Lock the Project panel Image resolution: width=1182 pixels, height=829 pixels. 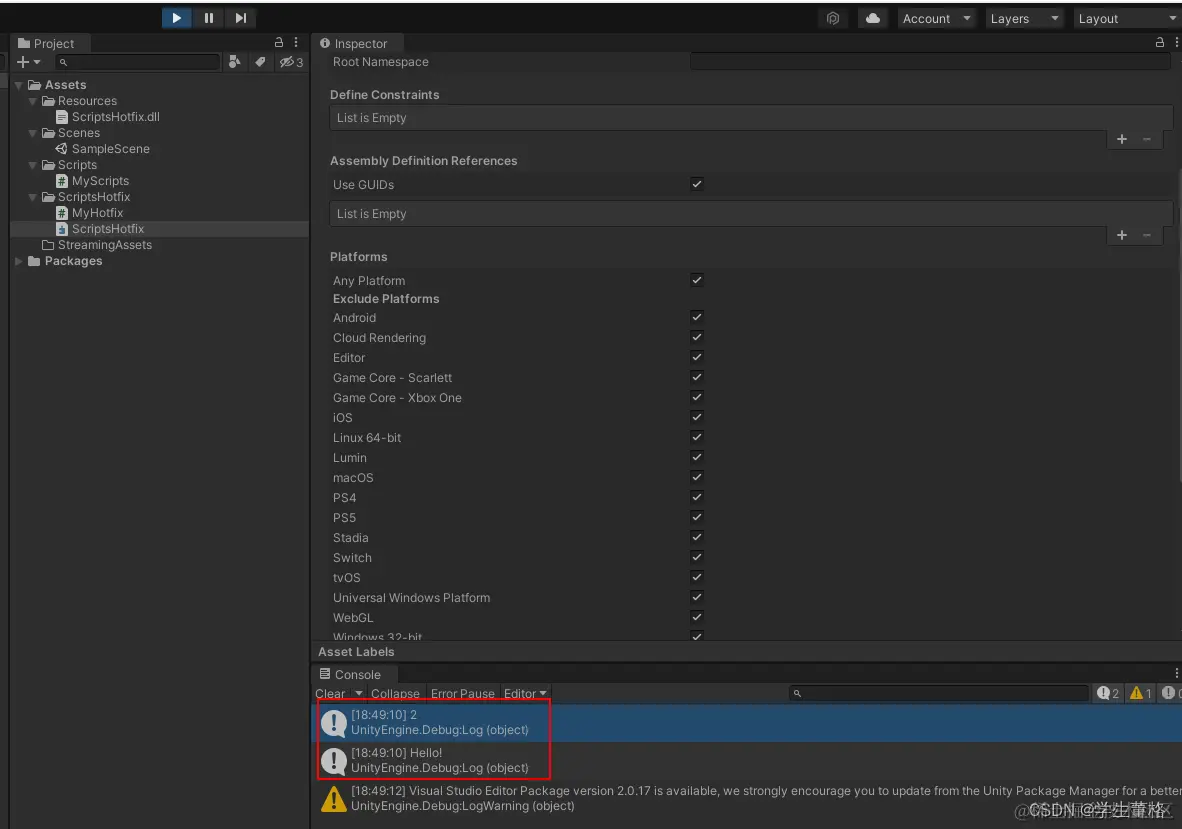coord(279,43)
